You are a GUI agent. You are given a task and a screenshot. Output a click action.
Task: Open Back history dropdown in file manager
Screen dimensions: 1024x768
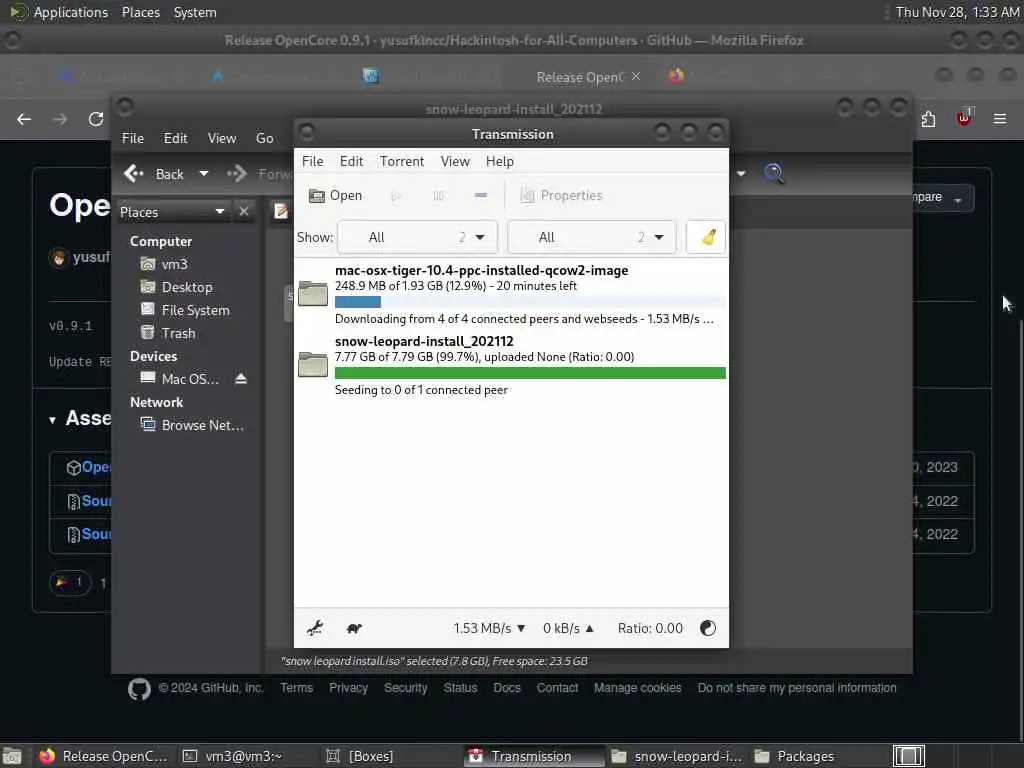point(204,174)
